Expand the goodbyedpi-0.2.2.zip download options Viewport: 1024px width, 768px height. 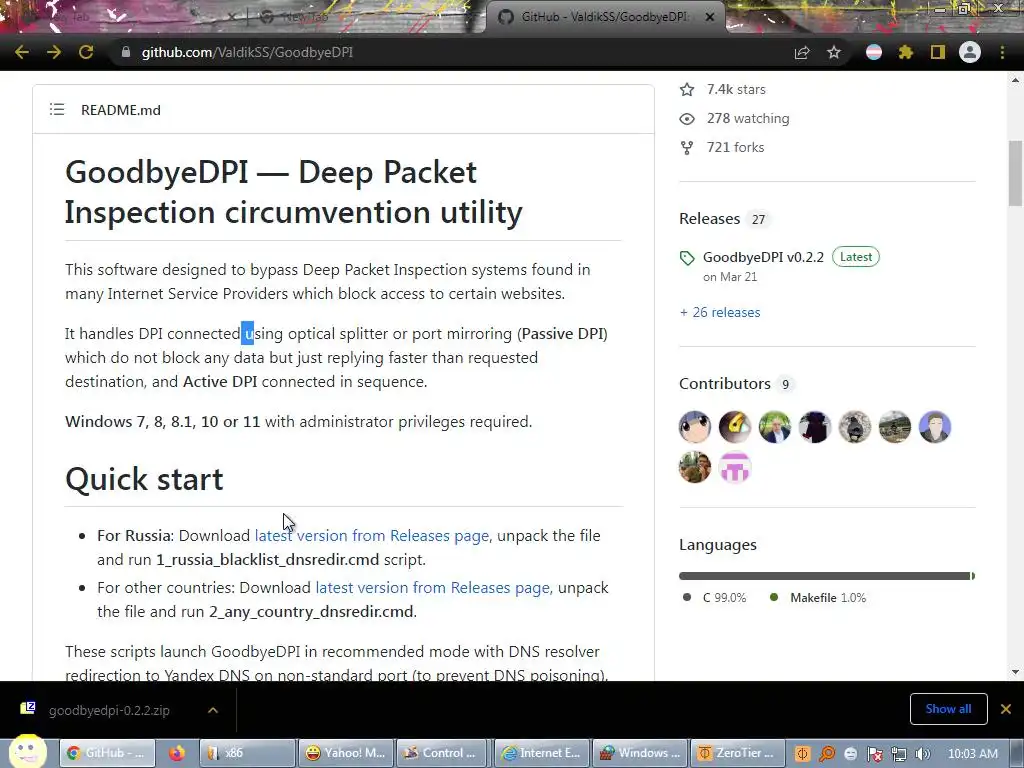pyautogui.click(x=213, y=710)
